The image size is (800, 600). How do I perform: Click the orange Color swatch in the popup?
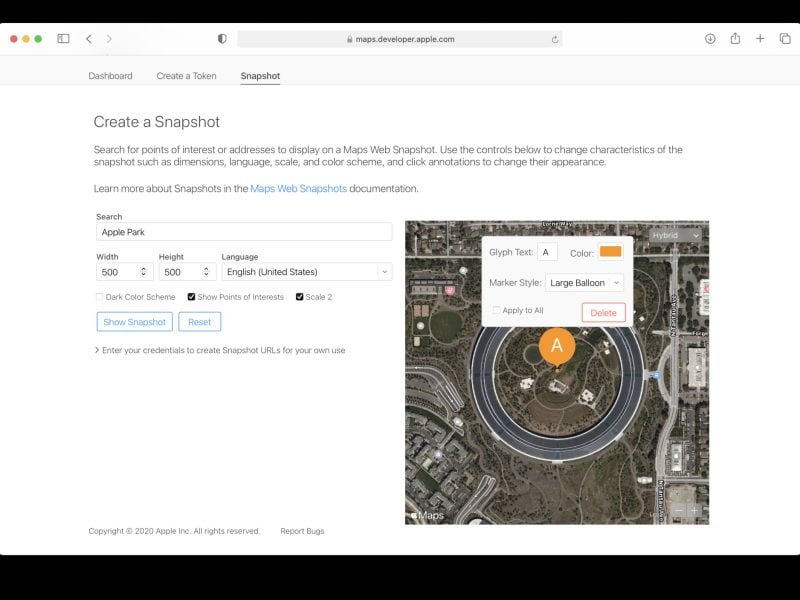tap(611, 252)
